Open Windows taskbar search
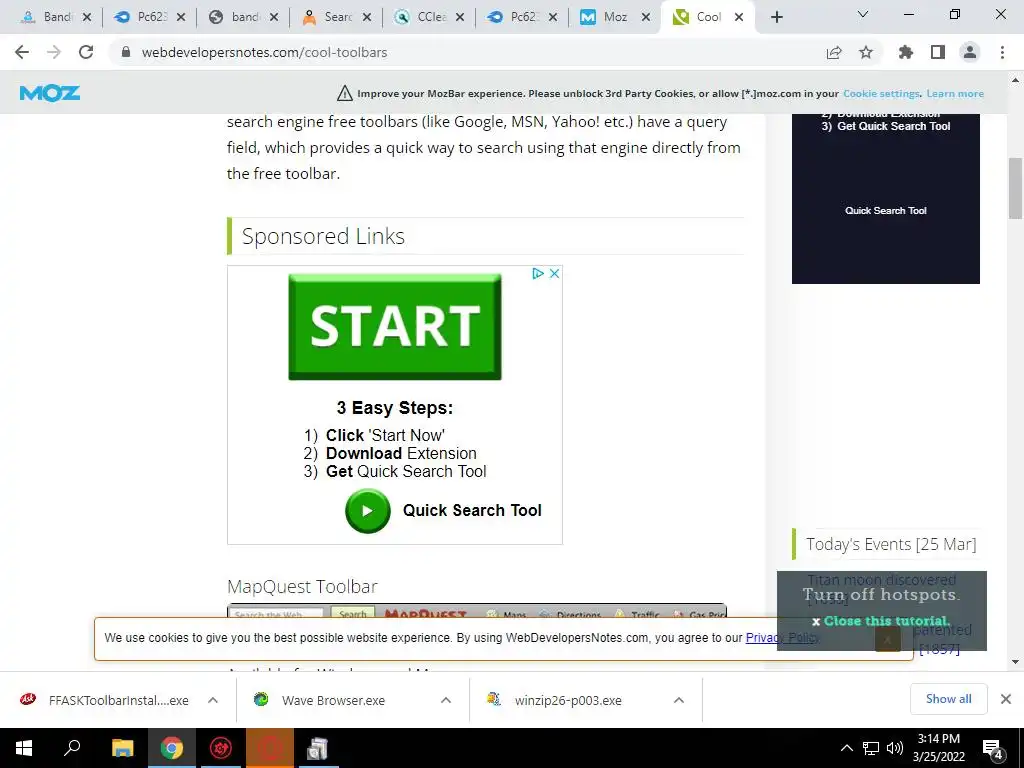1024x768 pixels. tap(72, 748)
